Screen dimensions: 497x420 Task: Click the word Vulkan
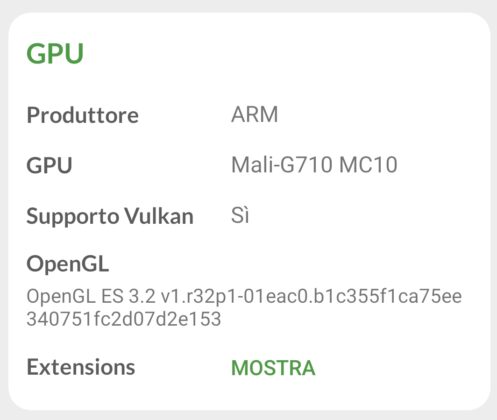pyautogui.click(x=159, y=216)
